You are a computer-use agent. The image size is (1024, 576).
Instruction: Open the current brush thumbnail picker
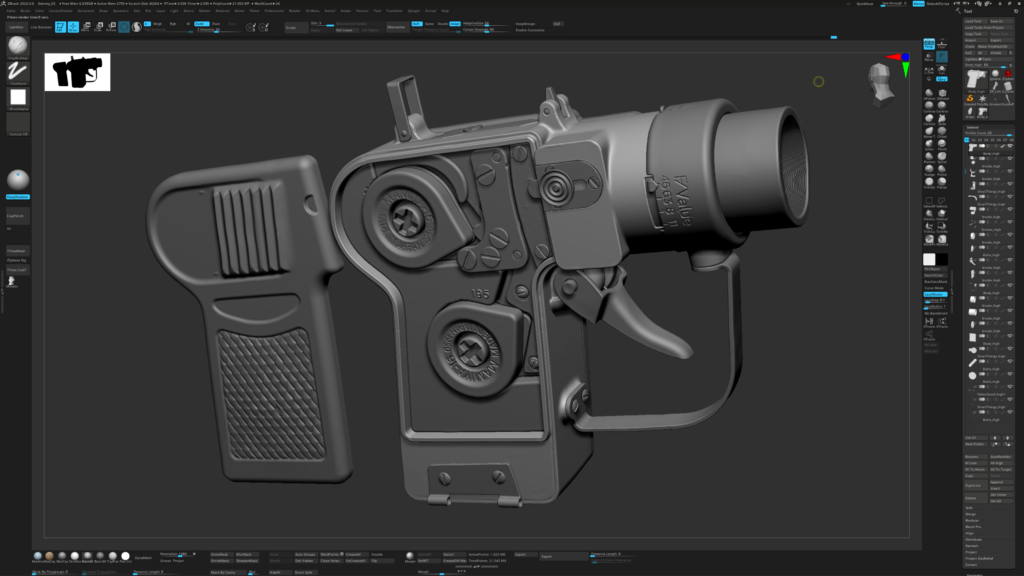coord(18,47)
